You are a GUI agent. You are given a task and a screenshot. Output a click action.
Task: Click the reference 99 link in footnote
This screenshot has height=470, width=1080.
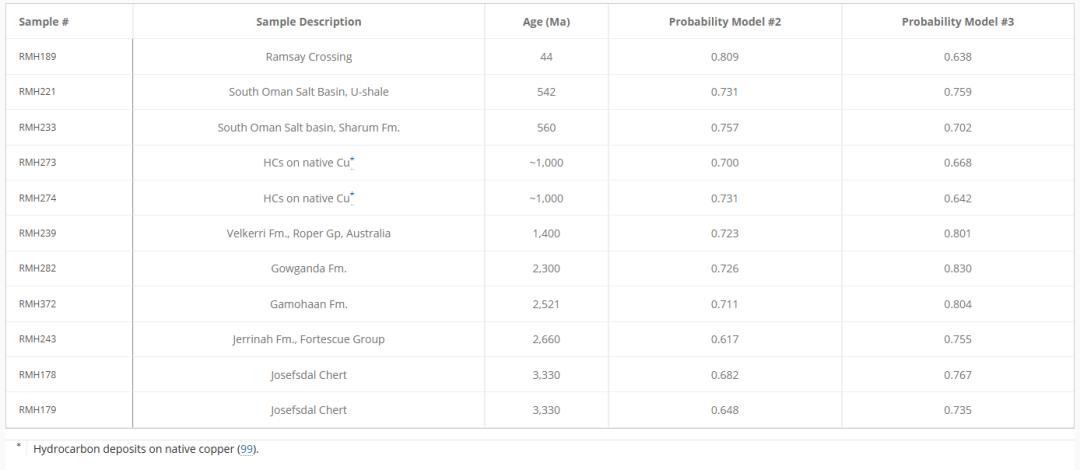(x=246, y=449)
